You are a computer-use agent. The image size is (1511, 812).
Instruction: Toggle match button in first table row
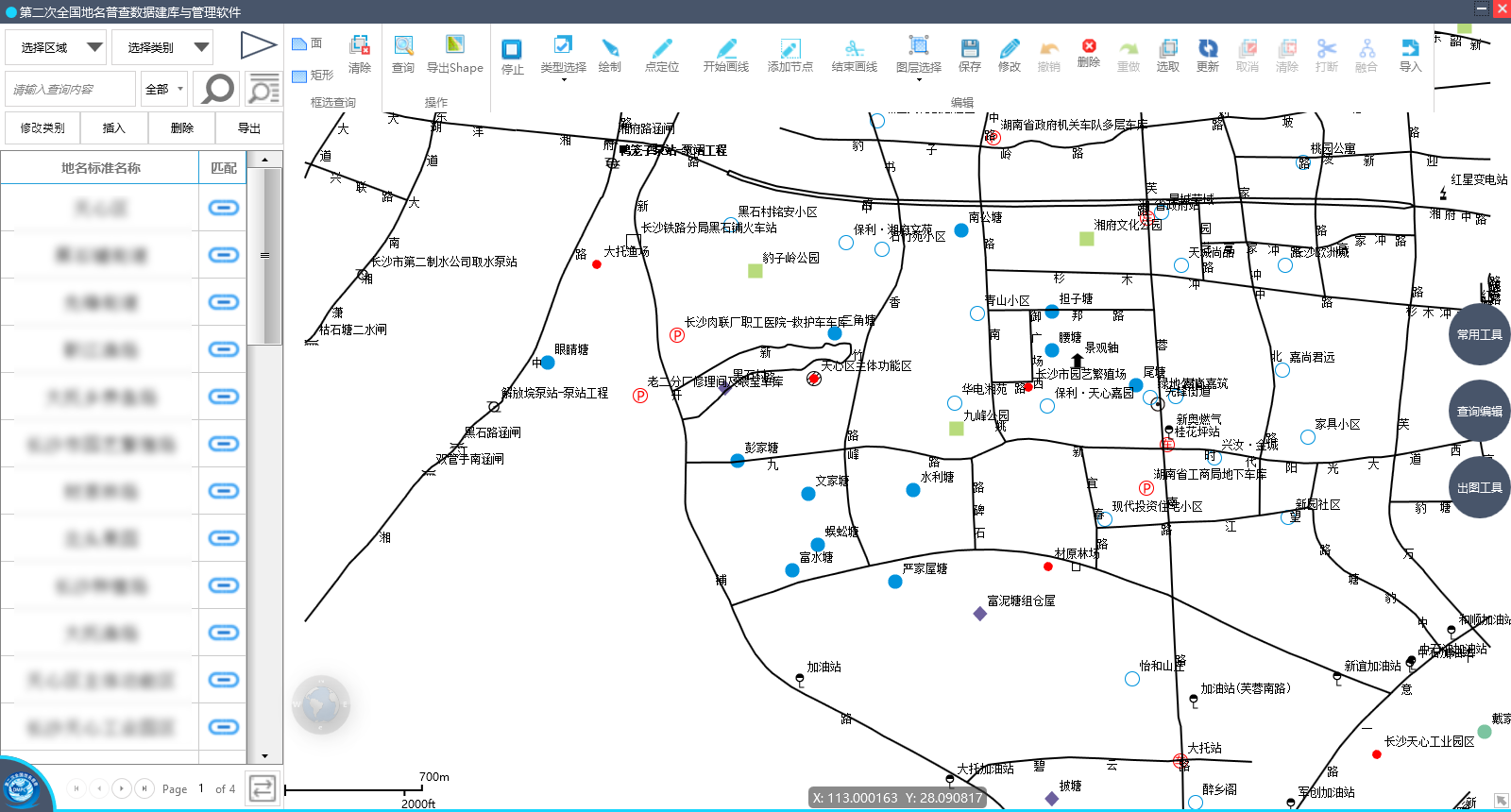[x=223, y=208]
